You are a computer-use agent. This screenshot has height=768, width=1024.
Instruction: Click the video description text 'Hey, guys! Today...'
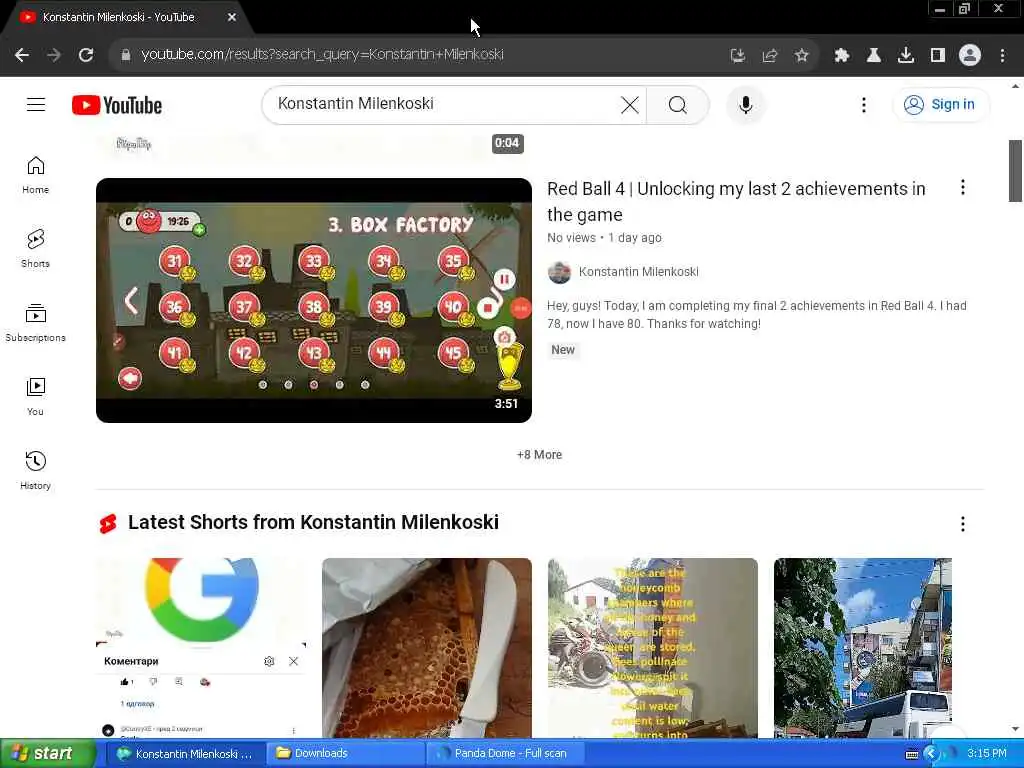tap(756, 315)
